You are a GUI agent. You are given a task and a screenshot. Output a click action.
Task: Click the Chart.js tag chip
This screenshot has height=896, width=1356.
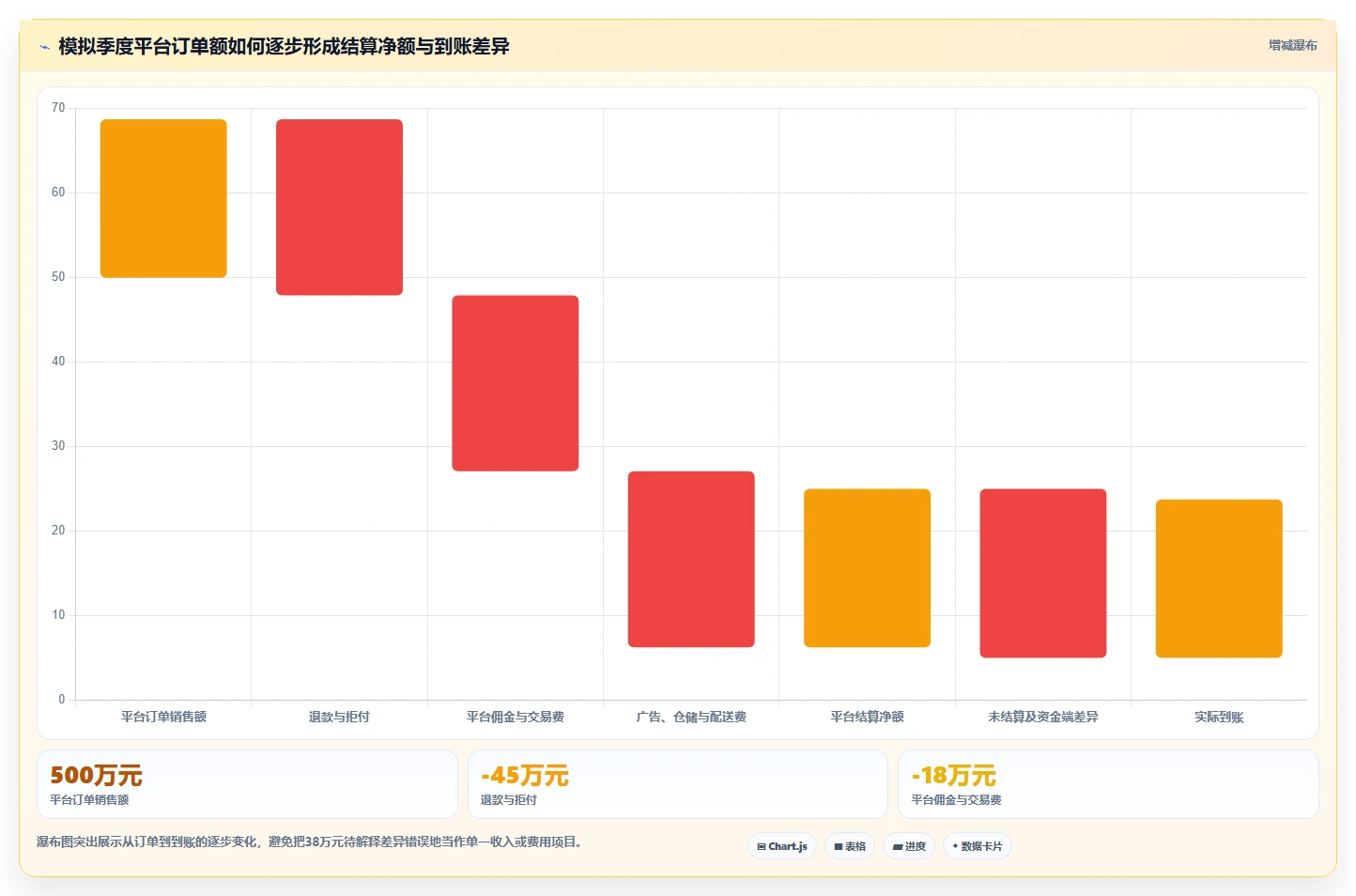782,846
